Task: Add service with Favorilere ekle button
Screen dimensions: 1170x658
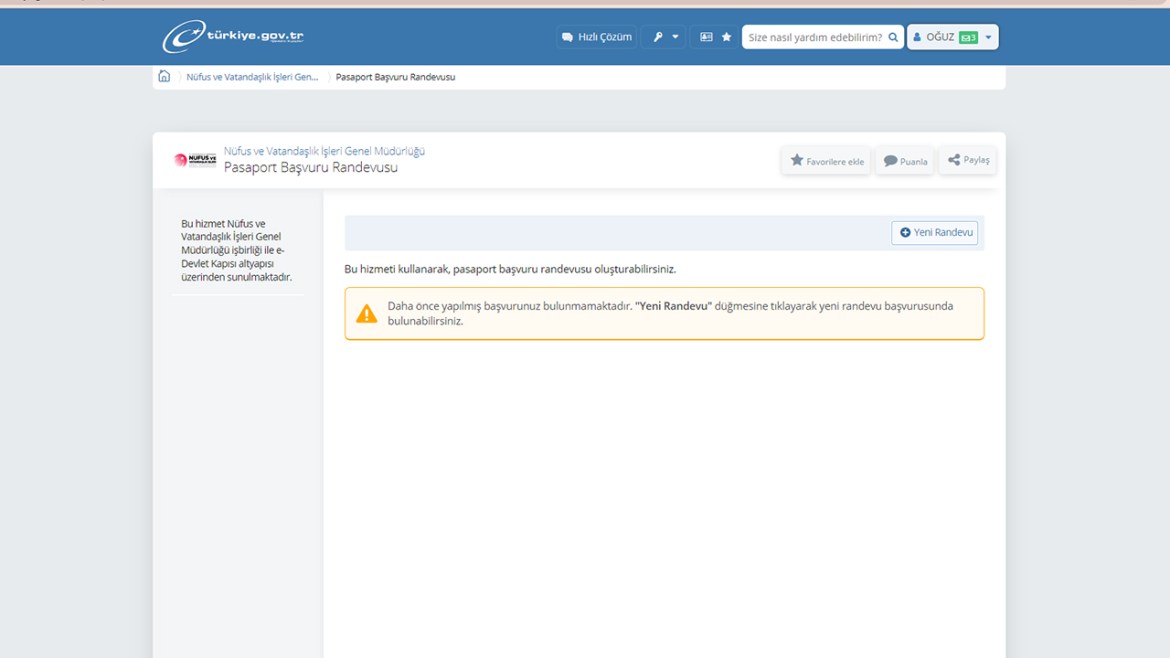Action: (x=826, y=160)
